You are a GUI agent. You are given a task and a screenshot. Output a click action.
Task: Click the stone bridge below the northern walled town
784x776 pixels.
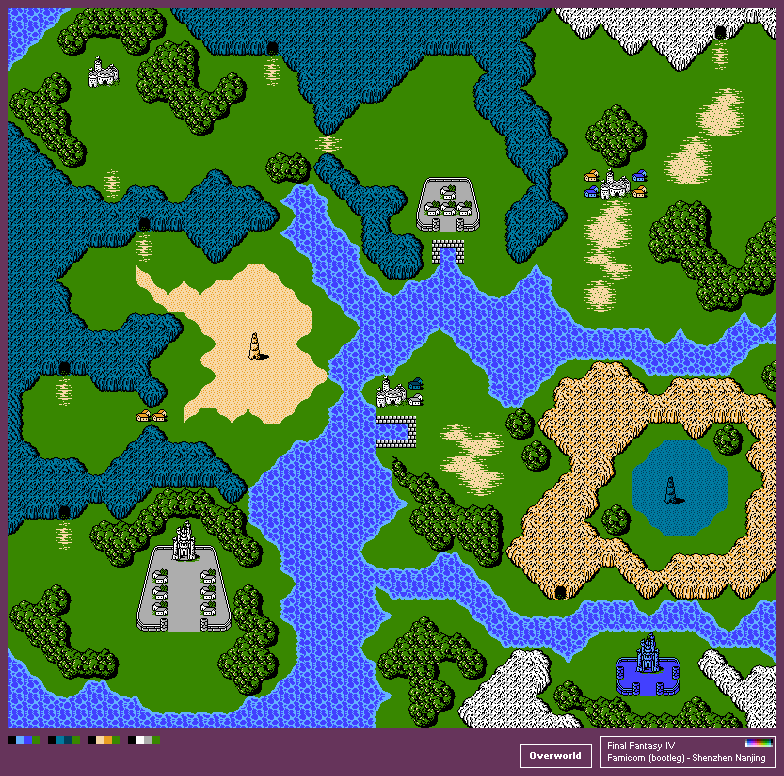click(447, 249)
